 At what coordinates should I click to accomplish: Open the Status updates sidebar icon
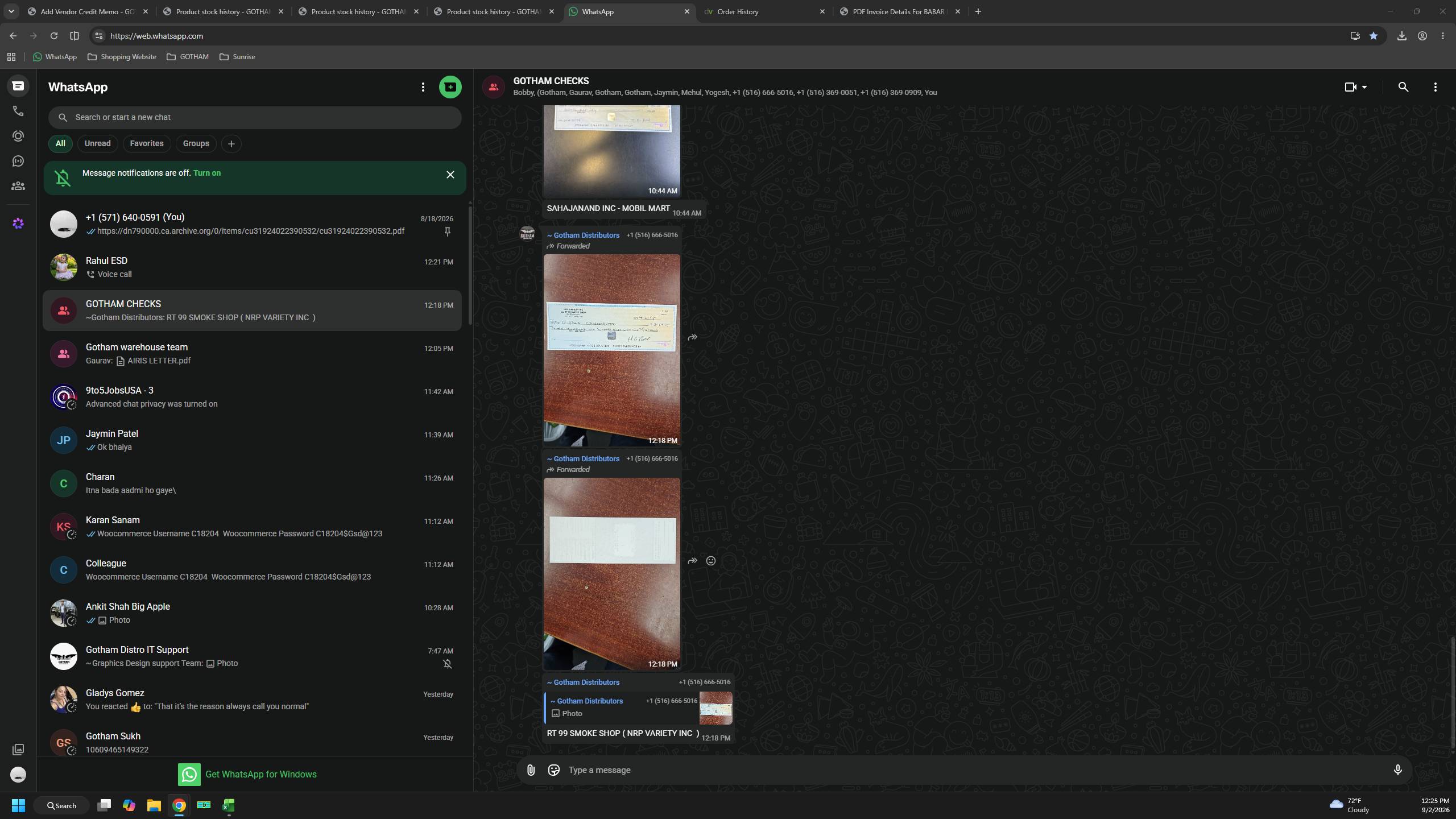pos(18,136)
